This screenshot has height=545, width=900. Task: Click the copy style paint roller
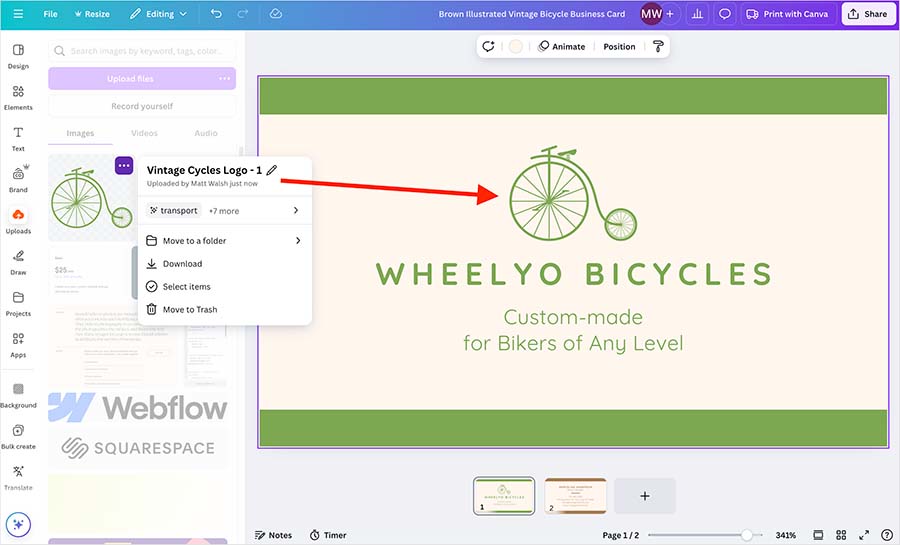pos(658,46)
